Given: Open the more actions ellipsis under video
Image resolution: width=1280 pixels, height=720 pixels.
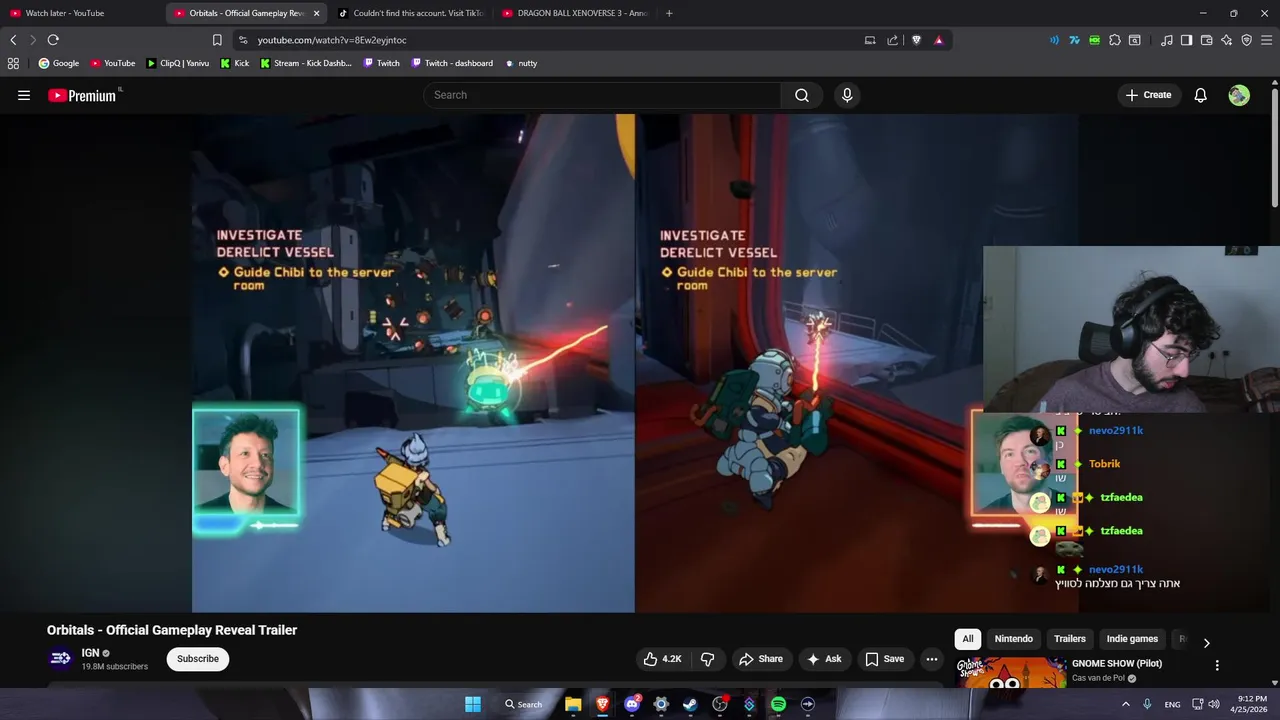Looking at the screenshot, I should (931, 659).
